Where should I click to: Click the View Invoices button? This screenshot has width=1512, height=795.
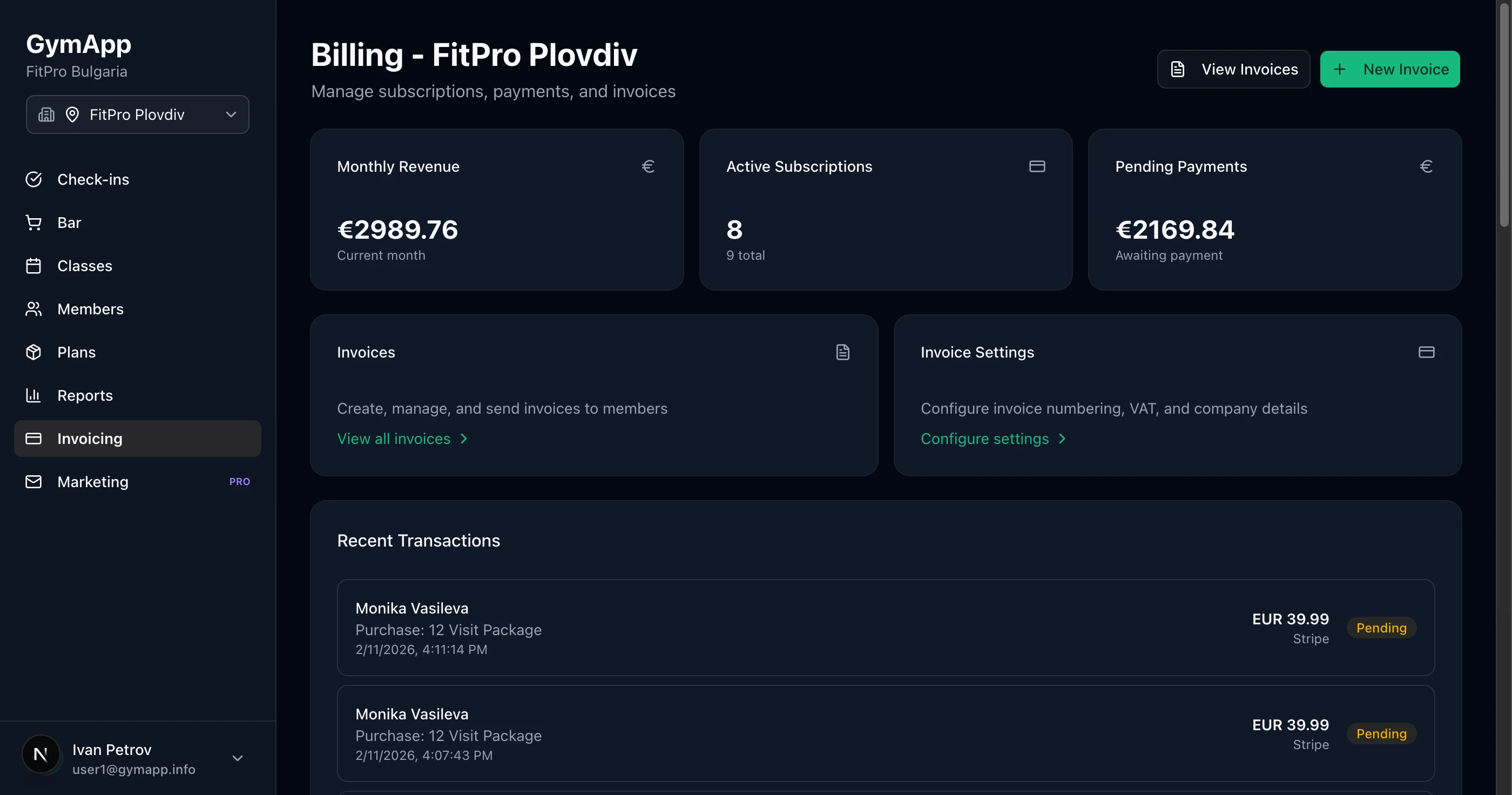click(1233, 69)
